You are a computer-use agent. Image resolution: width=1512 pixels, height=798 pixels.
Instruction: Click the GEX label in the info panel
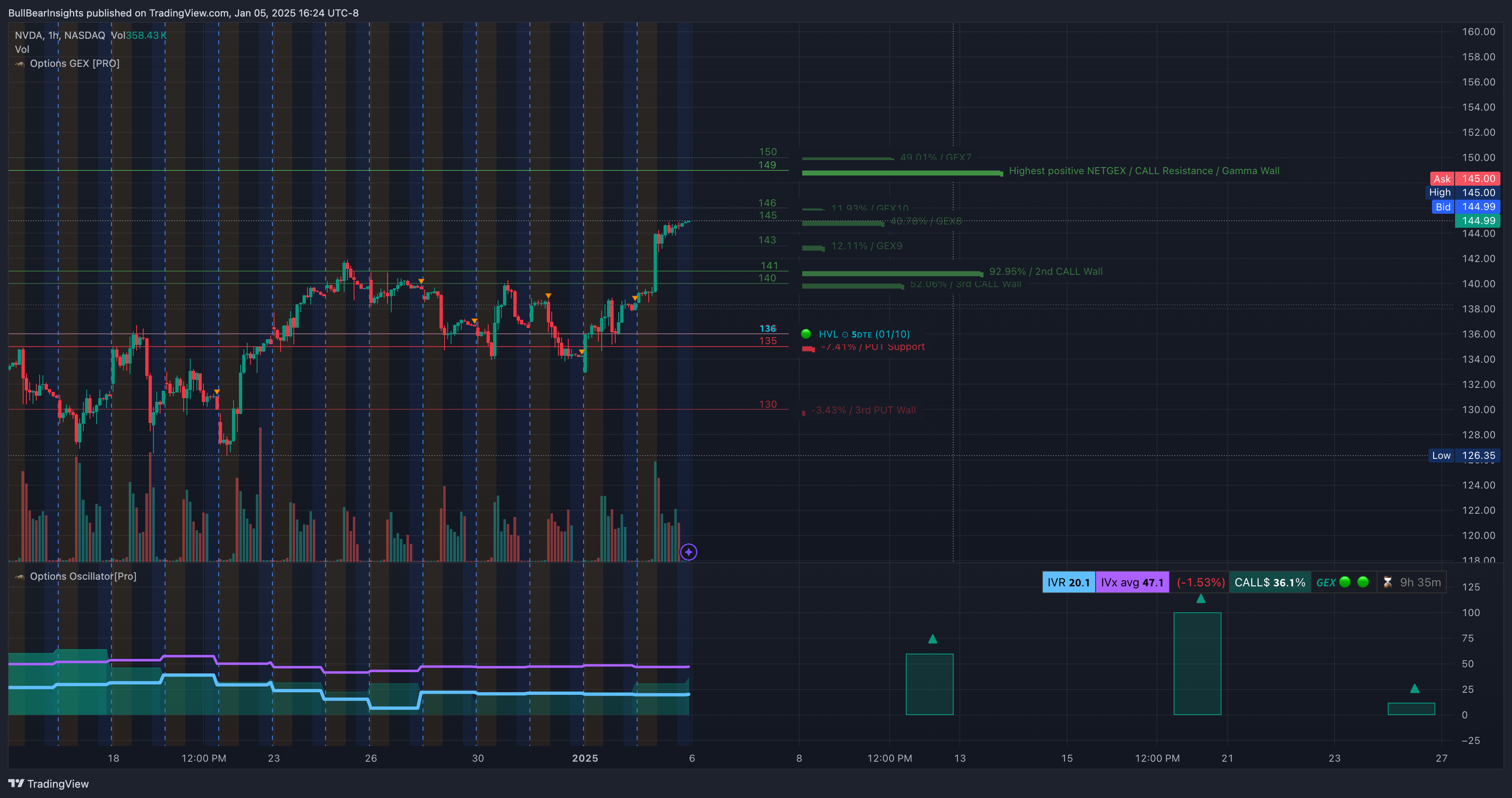[1326, 583]
